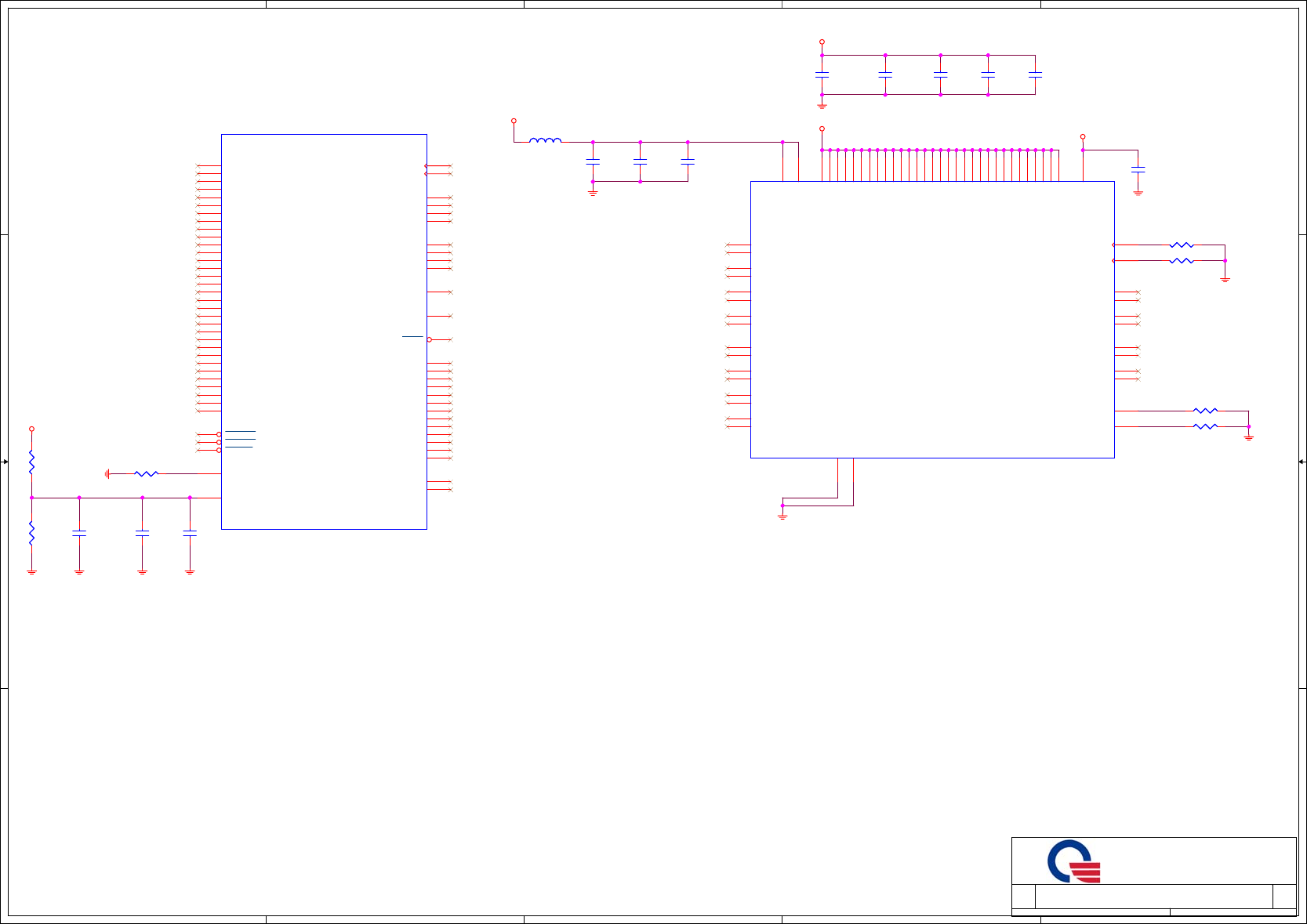Click inverted-pin bubble on left chip's right edge
Screen dimensions: 1307x924
pos(430,339)
